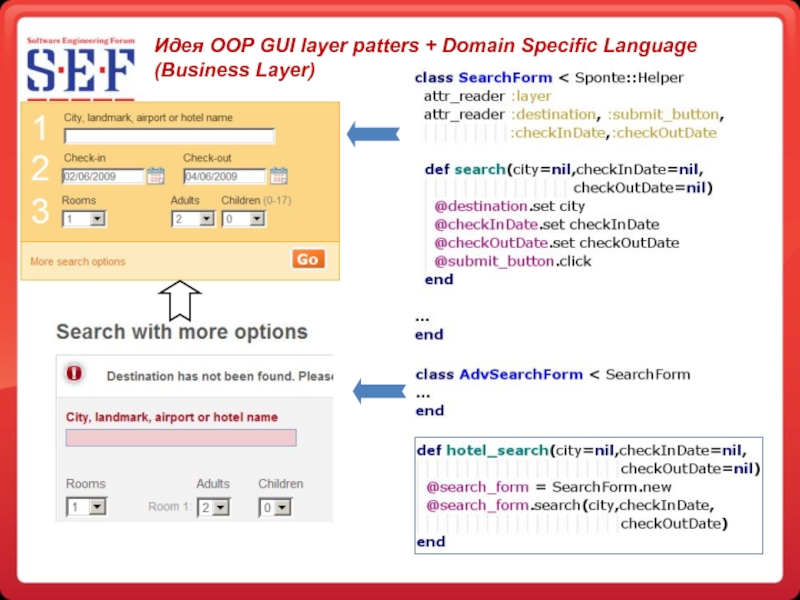Focus the destination name field in yellow form
The width and height of the screenshot is (800, 600).
click(x=169, y=136)
